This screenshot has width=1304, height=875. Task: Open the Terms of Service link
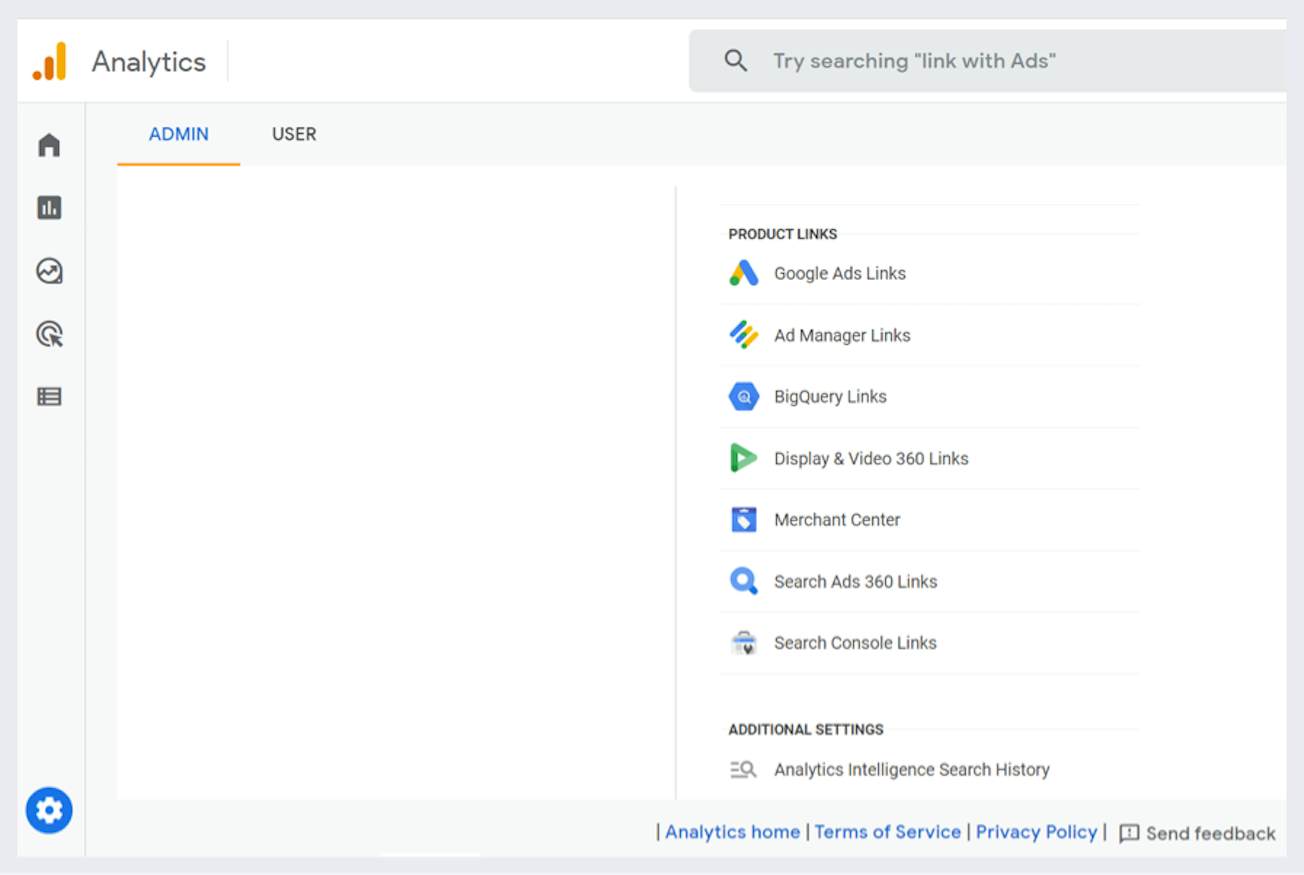[x=888, y=832]
